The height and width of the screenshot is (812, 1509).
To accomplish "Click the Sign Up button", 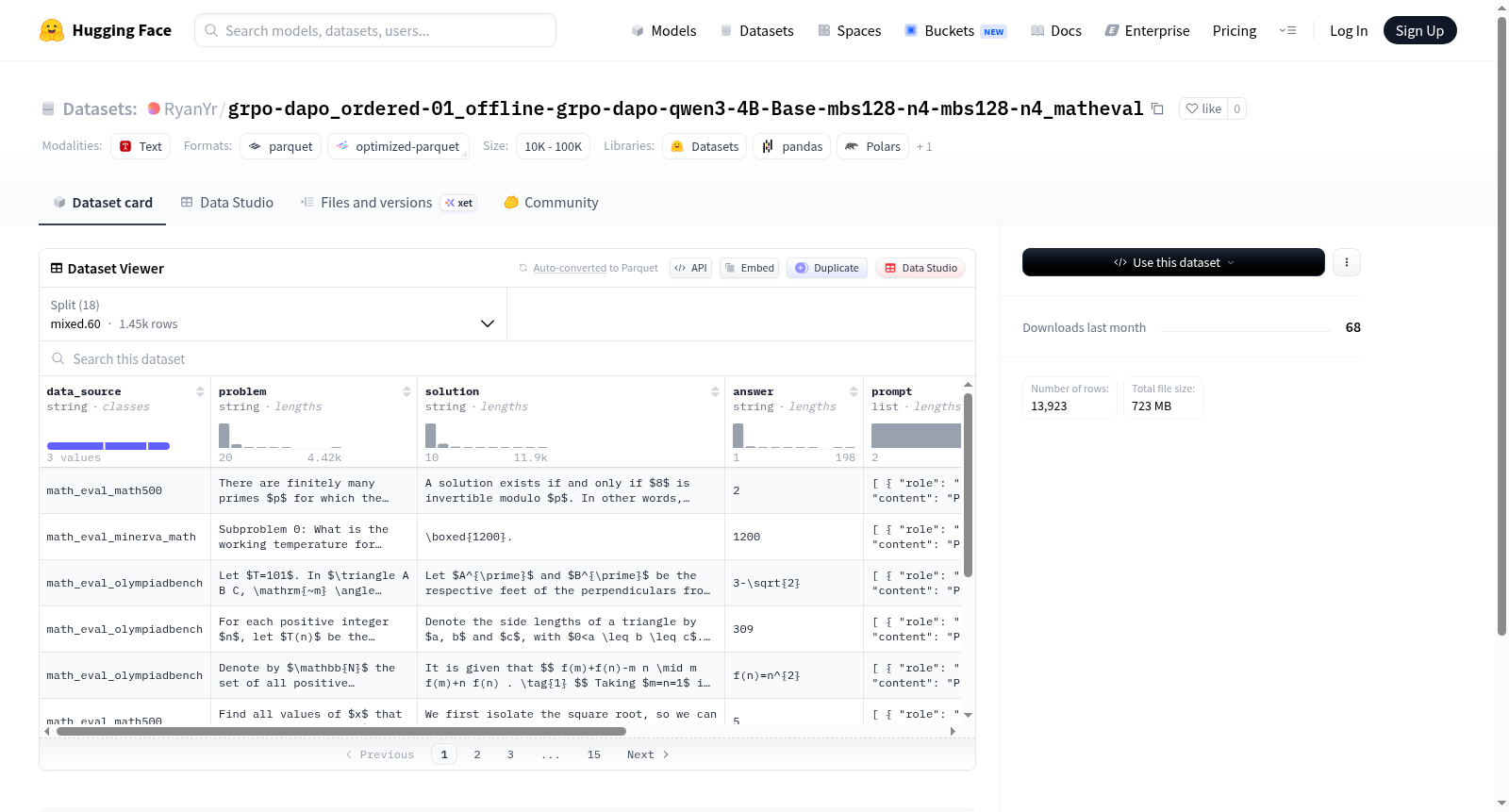I will (x=1419, y=30).
